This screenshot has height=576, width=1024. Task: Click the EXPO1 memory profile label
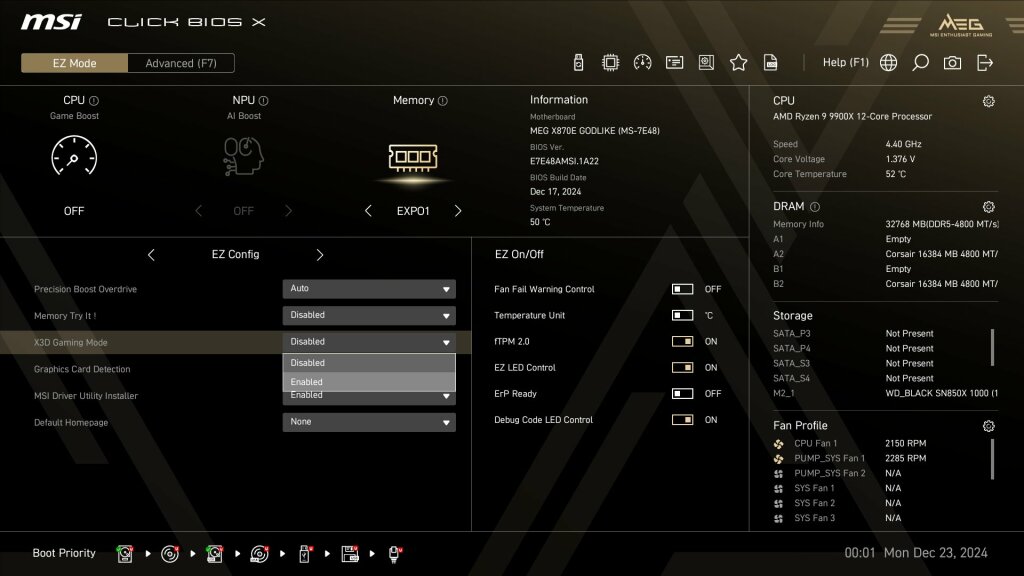(x=413, y=211)
